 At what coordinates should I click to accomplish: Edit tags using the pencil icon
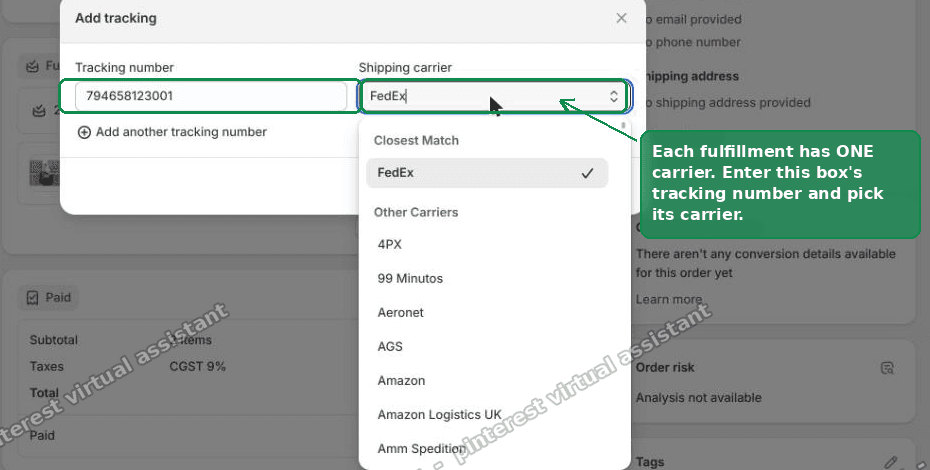point(890,462)
